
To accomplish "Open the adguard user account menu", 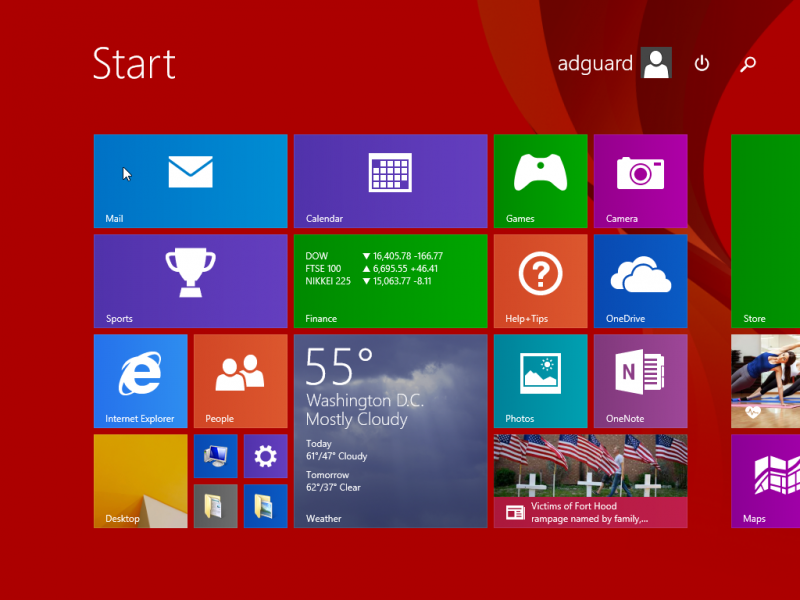I will (x=614, y=63).
